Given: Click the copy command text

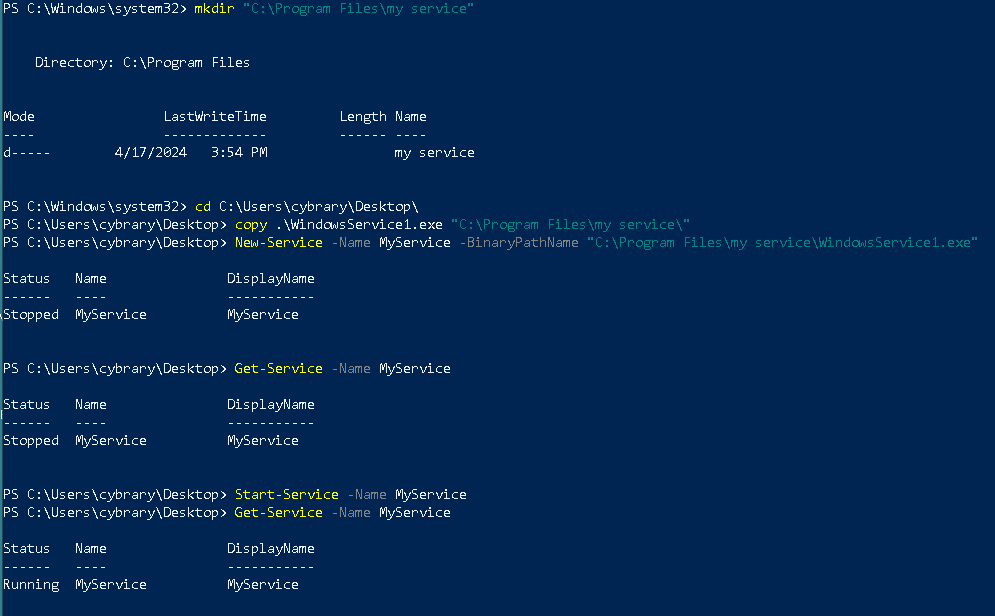Looking at the screenshot, I should pyautogui.click(x=250, y=225).
